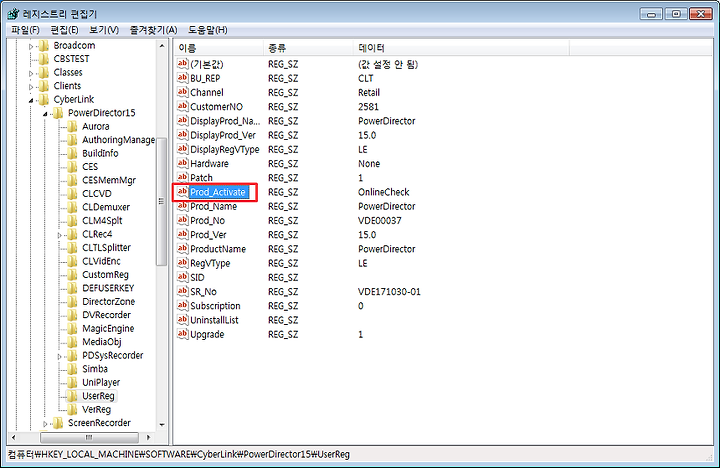Screen dimensions: 720x468
Task: Expand the PDSysRecorder tree node
Action: [59, 356]
